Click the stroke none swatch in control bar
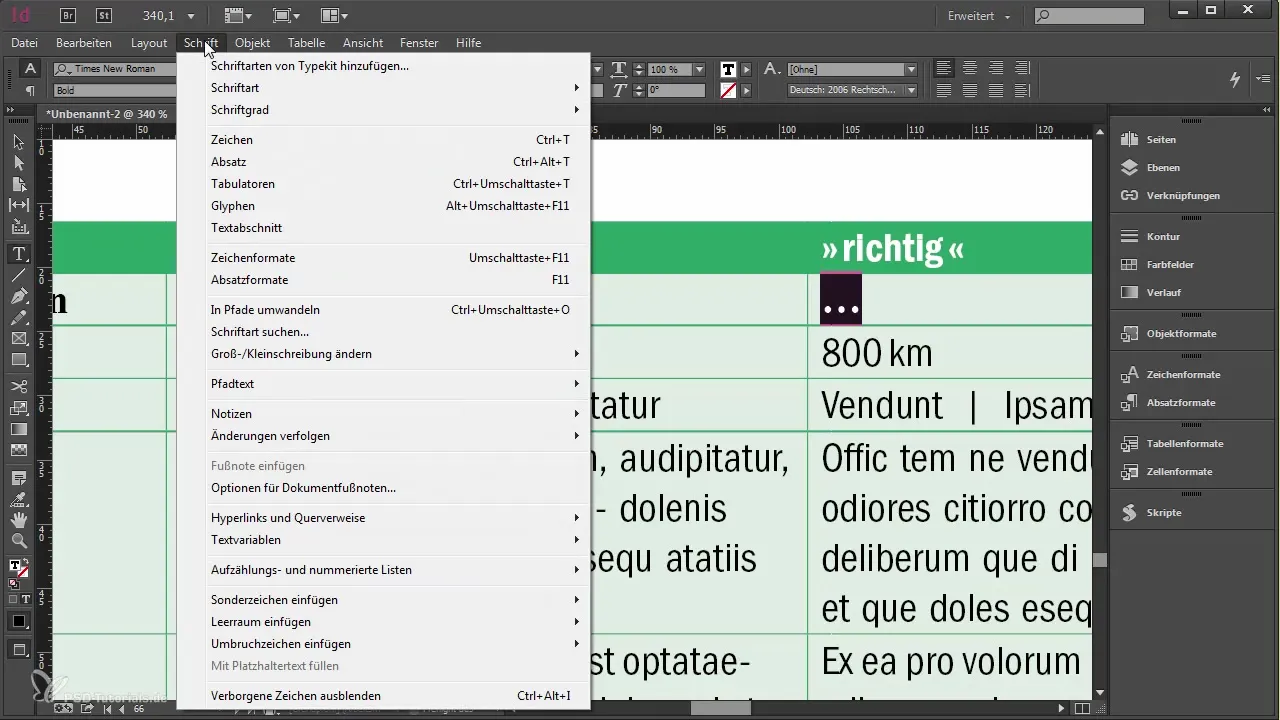Image resolution: width=1280 pixels, height=720 pixels. 728,90
